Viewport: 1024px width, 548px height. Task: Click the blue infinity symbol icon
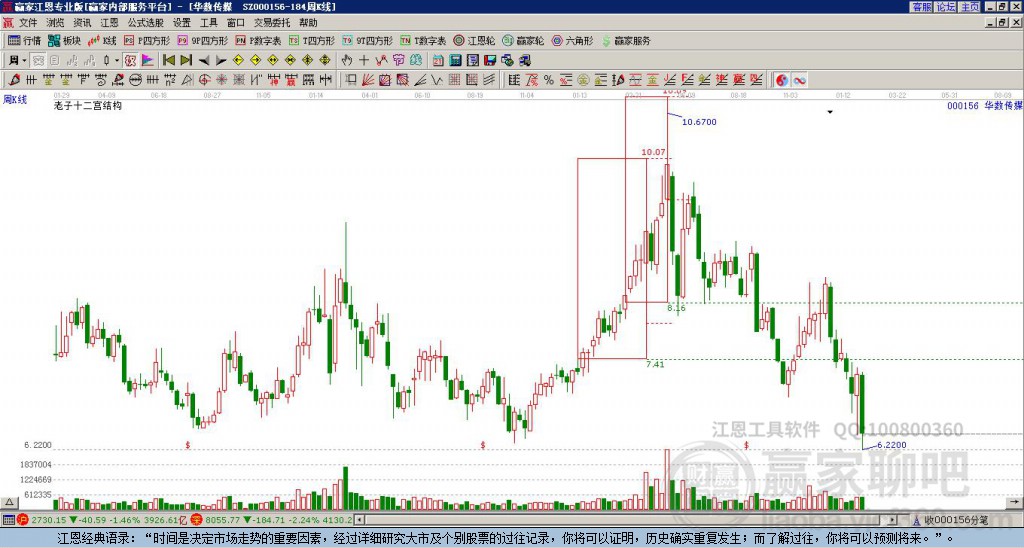799,80
